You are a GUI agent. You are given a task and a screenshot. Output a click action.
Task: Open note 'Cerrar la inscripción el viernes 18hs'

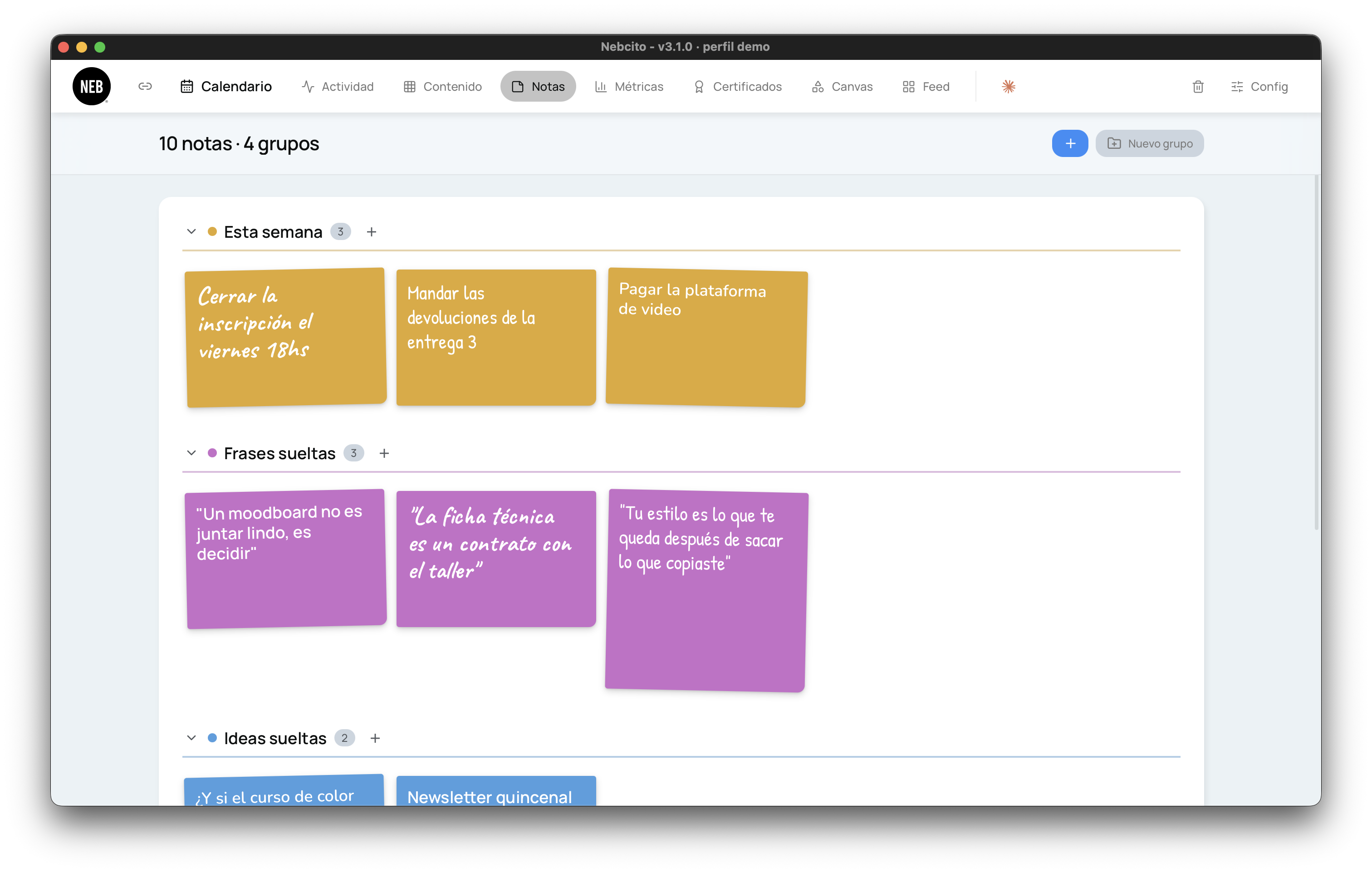click(x=285, y=337)
